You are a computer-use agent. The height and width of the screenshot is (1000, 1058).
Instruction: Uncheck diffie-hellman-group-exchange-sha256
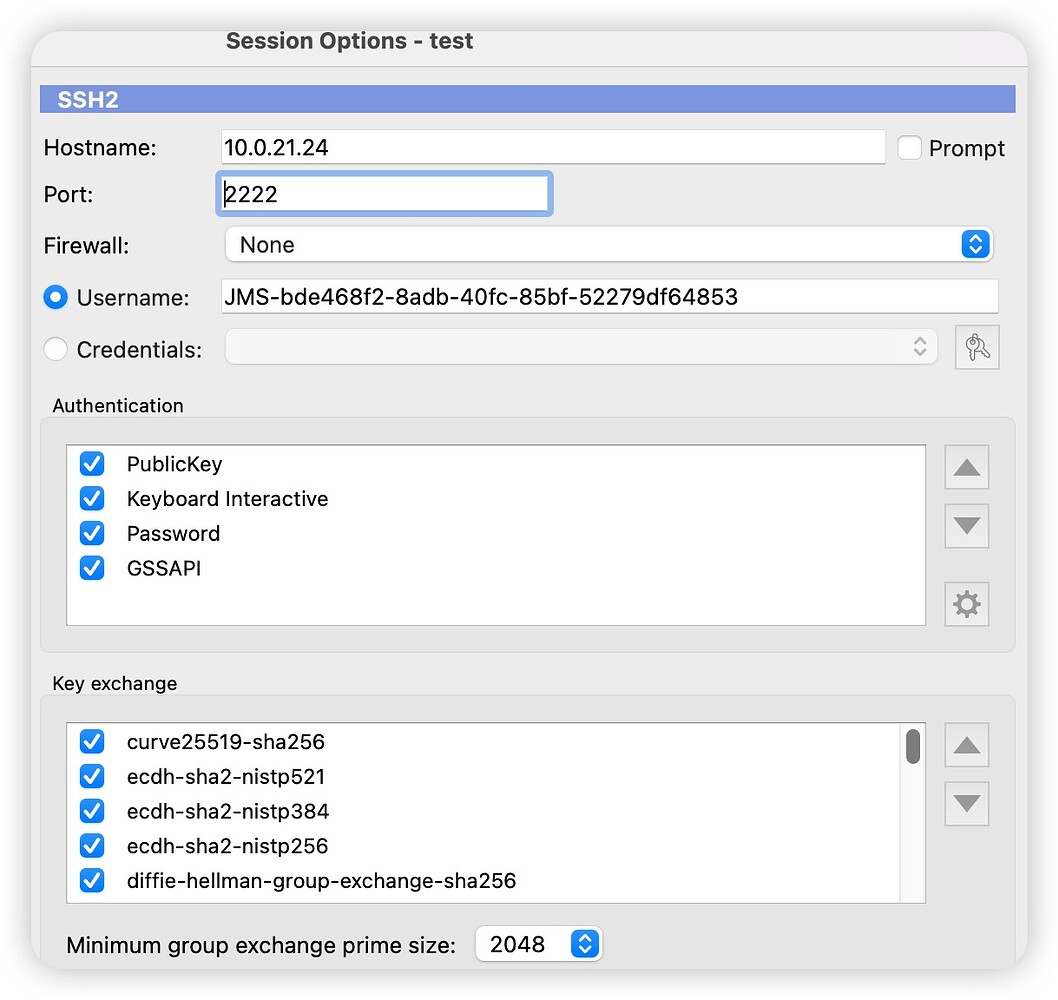coord(92,881)
